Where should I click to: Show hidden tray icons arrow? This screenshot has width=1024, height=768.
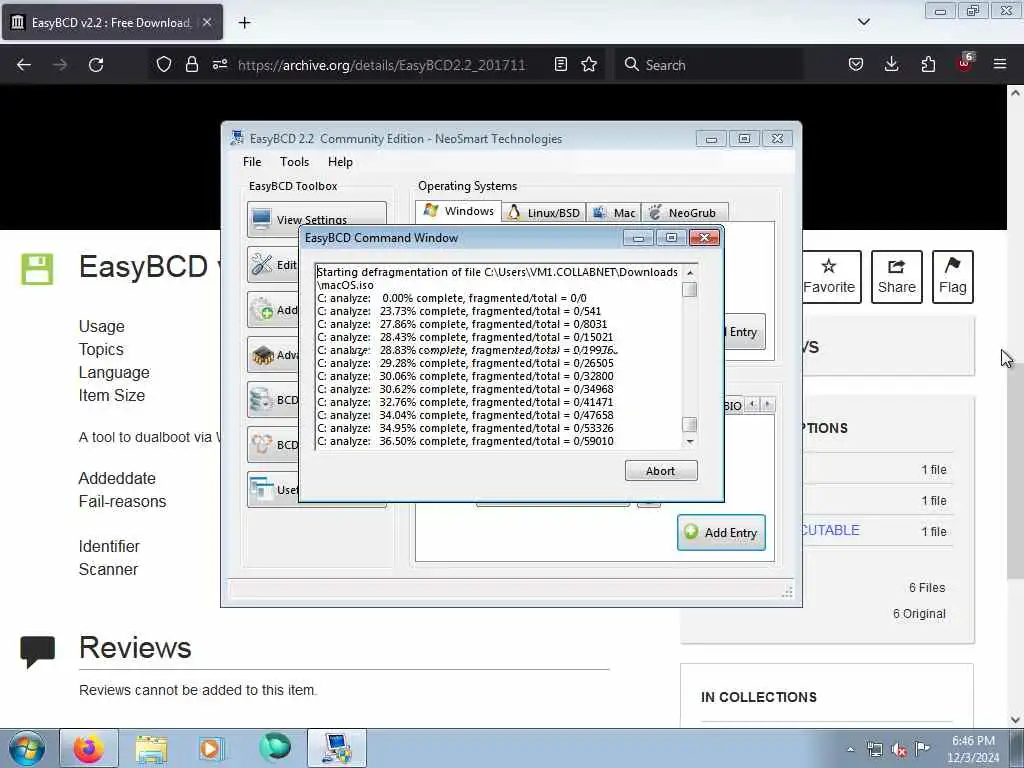coord(850,749)
